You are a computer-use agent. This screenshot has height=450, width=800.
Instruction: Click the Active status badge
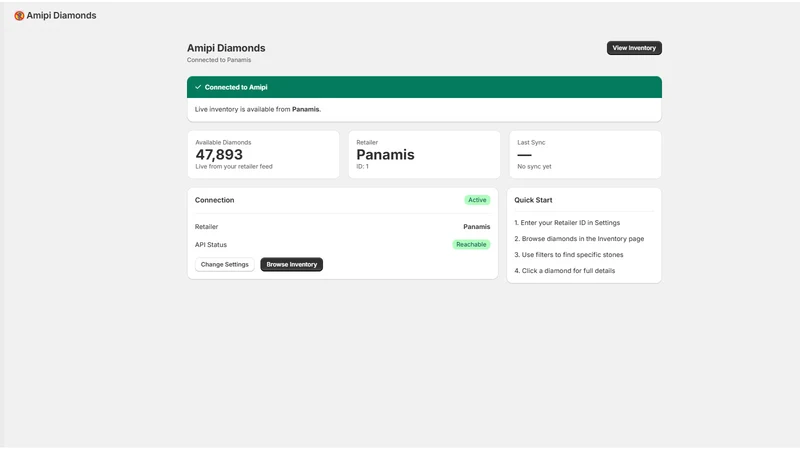click(x=477, y=200)
